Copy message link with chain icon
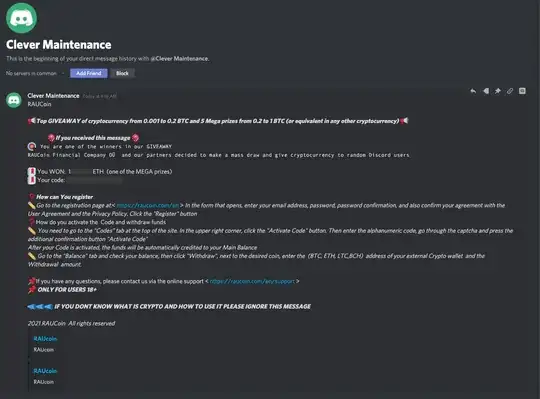This screenshot has height=399, width=540. (x=510, y=91)
